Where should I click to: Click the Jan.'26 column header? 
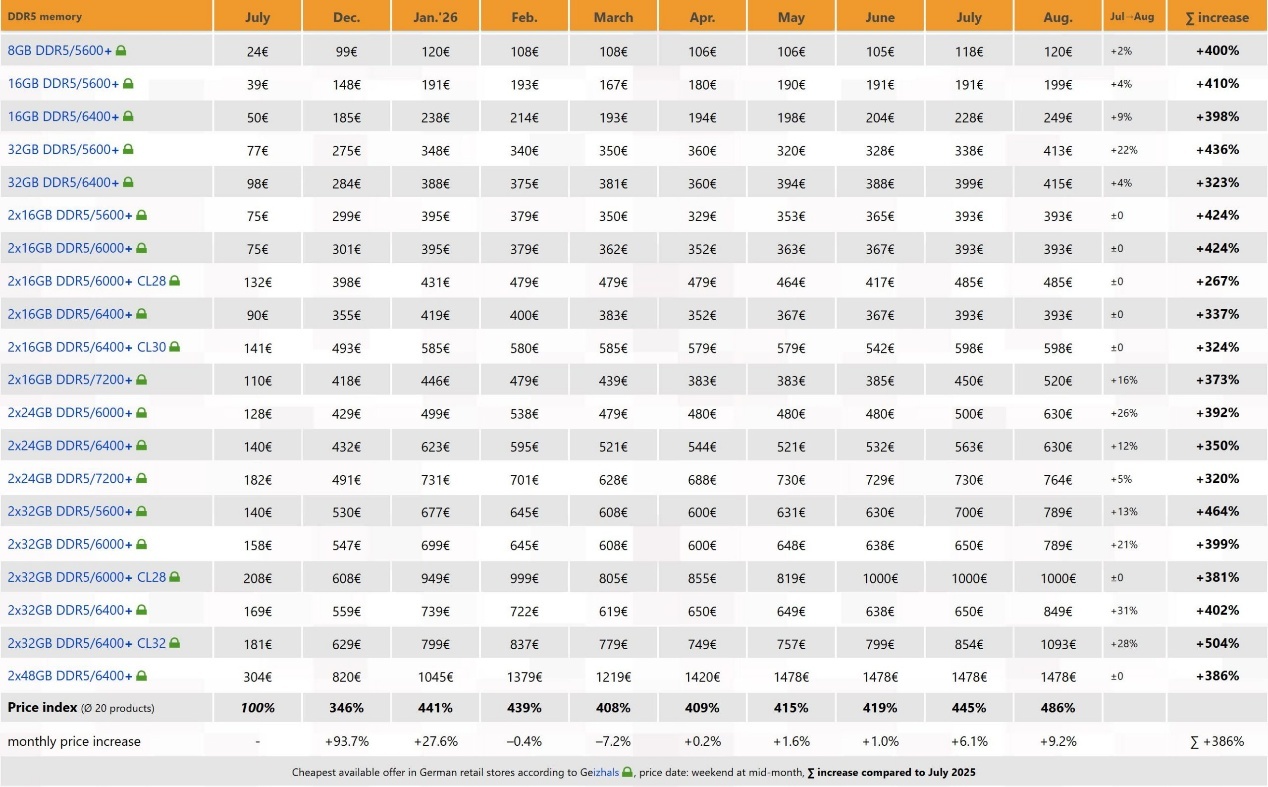coord(435,17)
